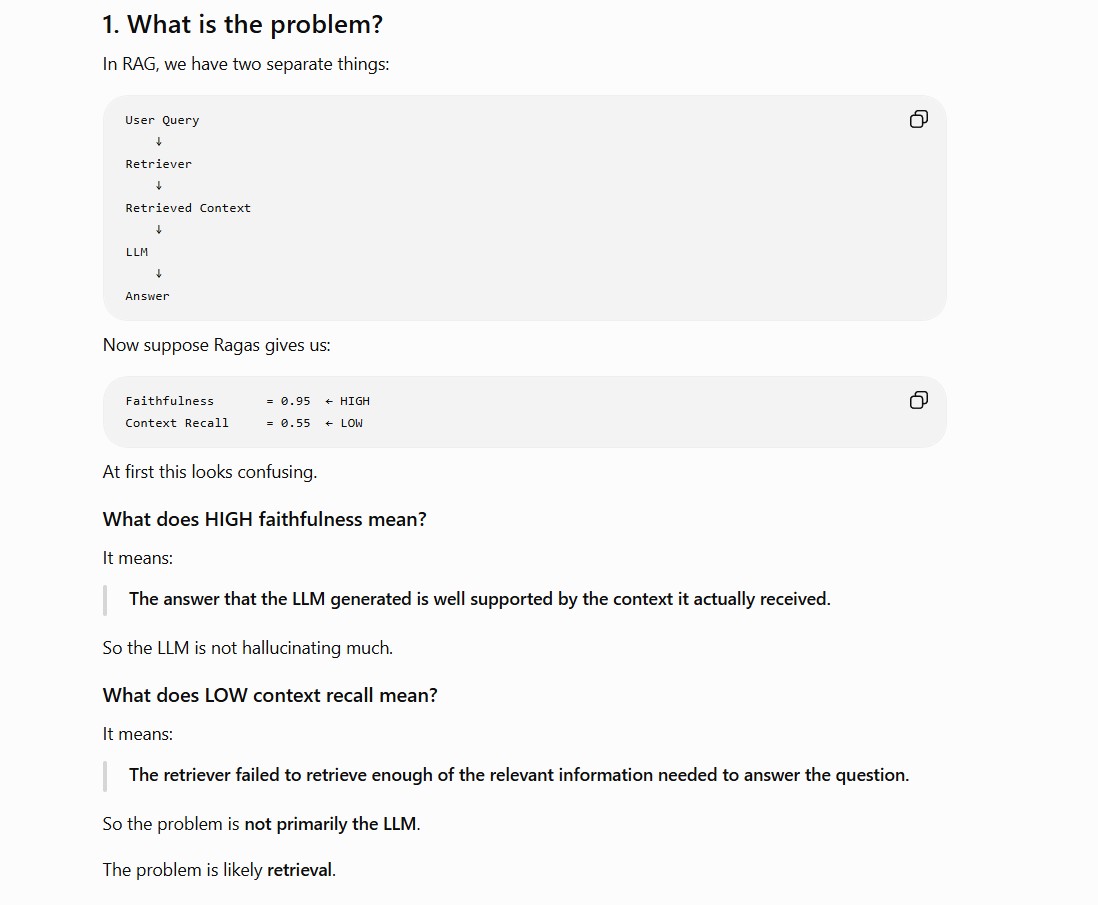
Task: Click 'What does HIGH faithfulness mean?' heading
Action: coord(265,519)
